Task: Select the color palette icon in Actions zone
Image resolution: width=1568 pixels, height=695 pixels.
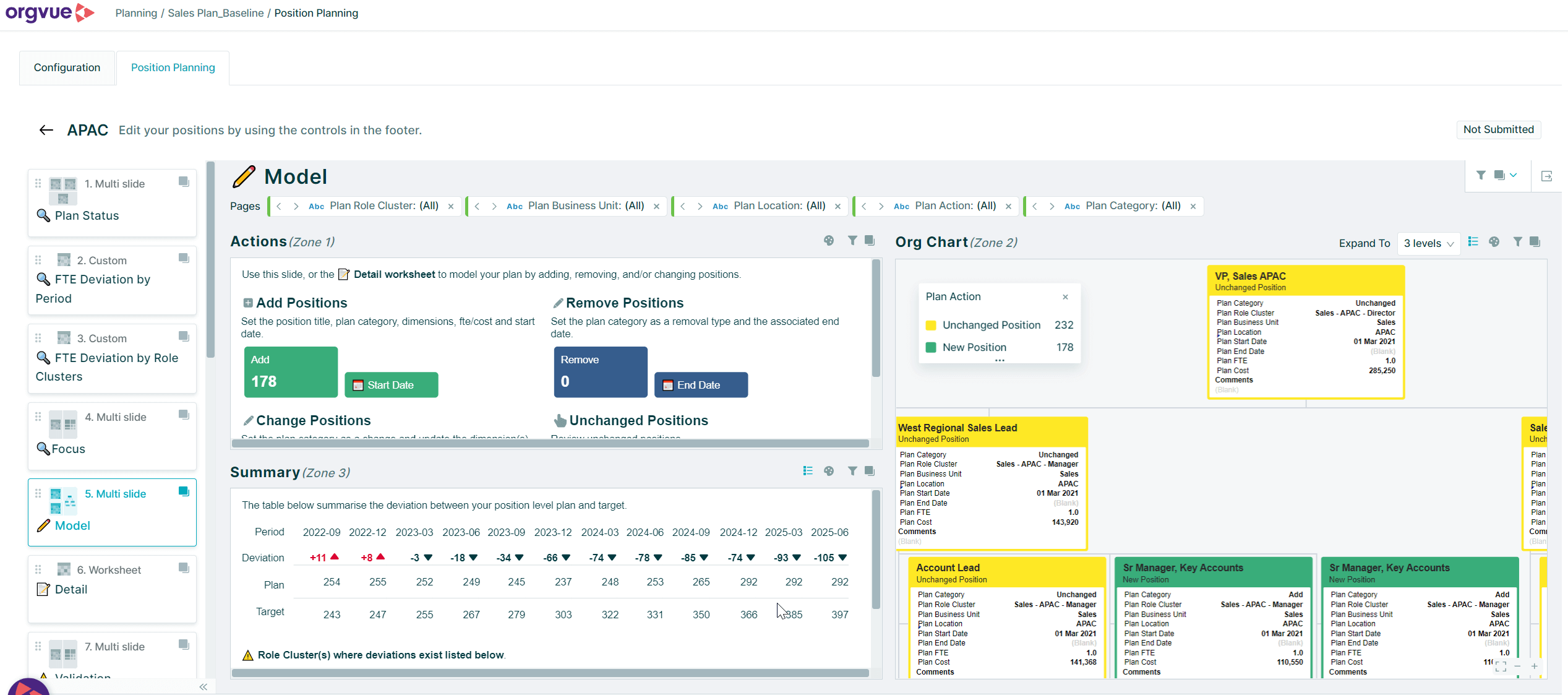Action: 829,241
